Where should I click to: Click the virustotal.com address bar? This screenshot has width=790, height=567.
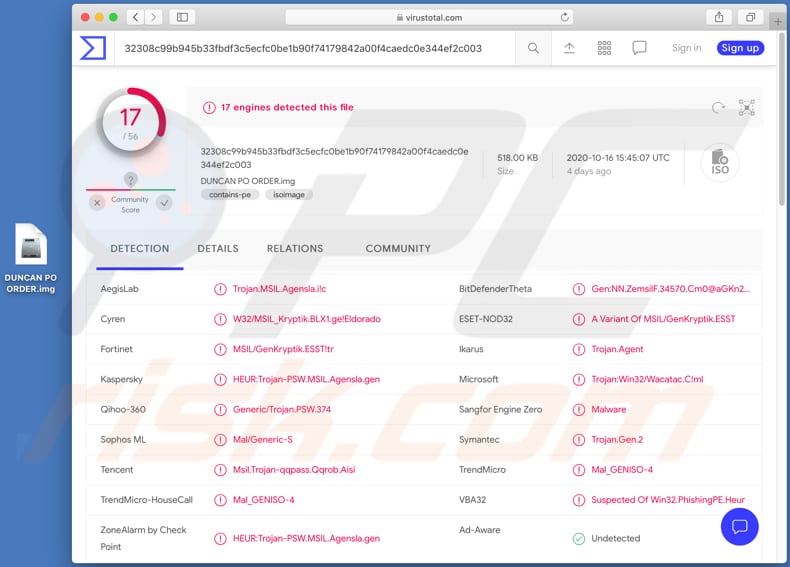pos(429,17)
